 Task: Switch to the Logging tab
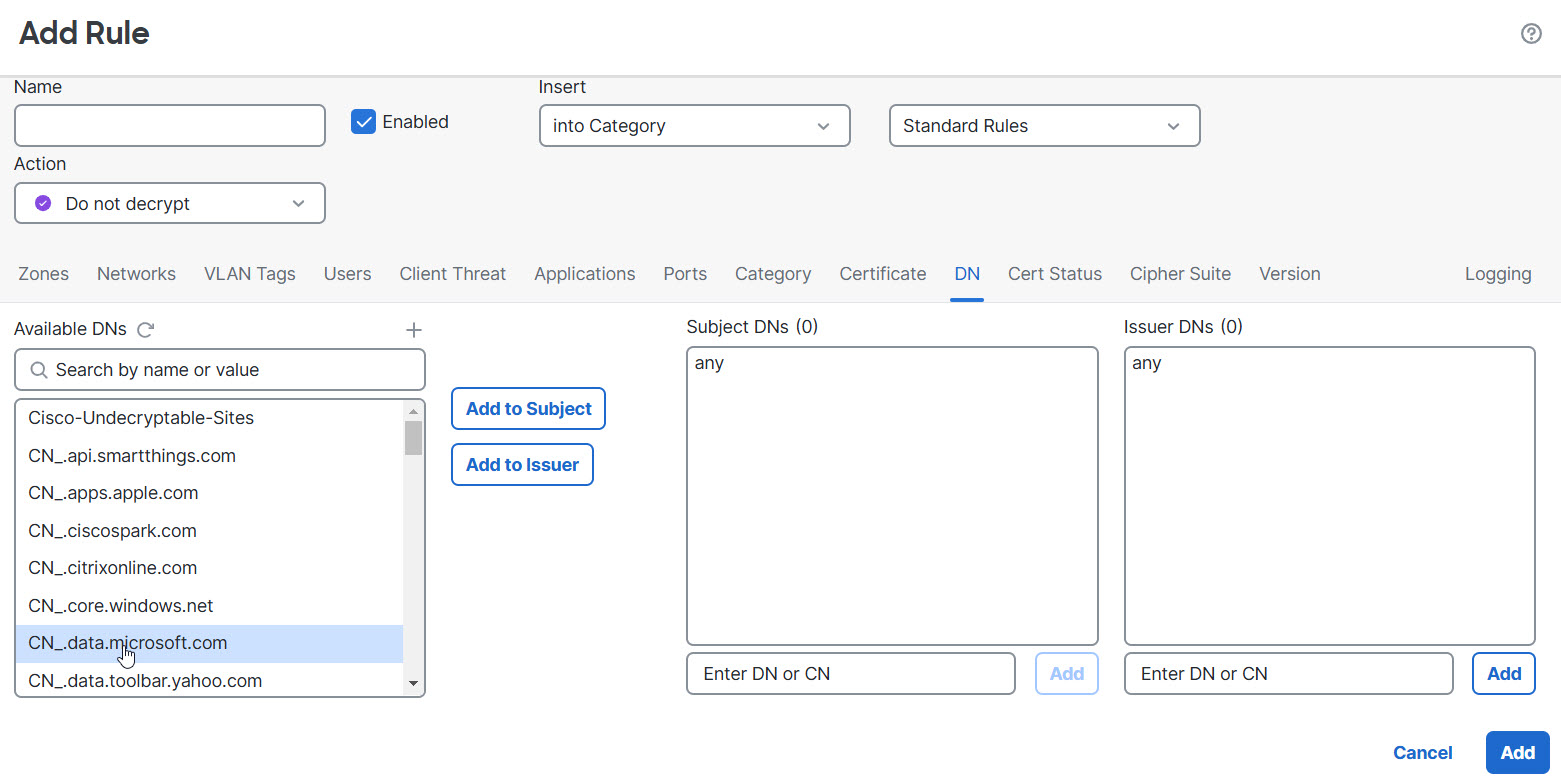[1497, 273]
